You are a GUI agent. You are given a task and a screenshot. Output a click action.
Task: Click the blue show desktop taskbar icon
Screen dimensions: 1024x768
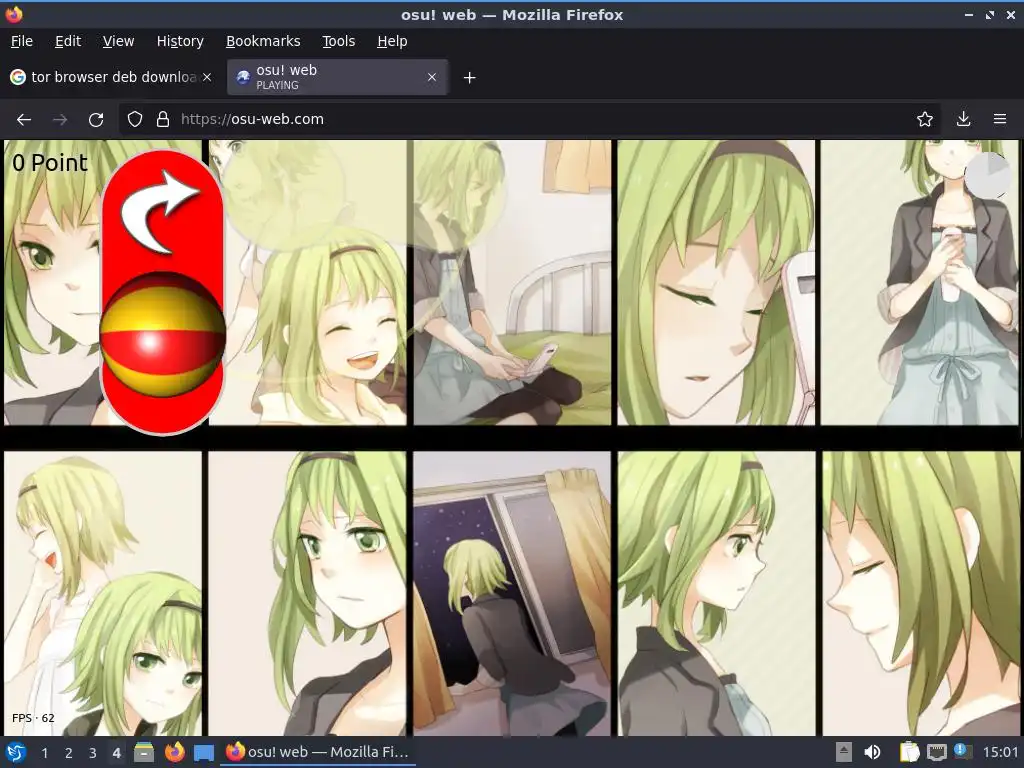pos(204,752)
